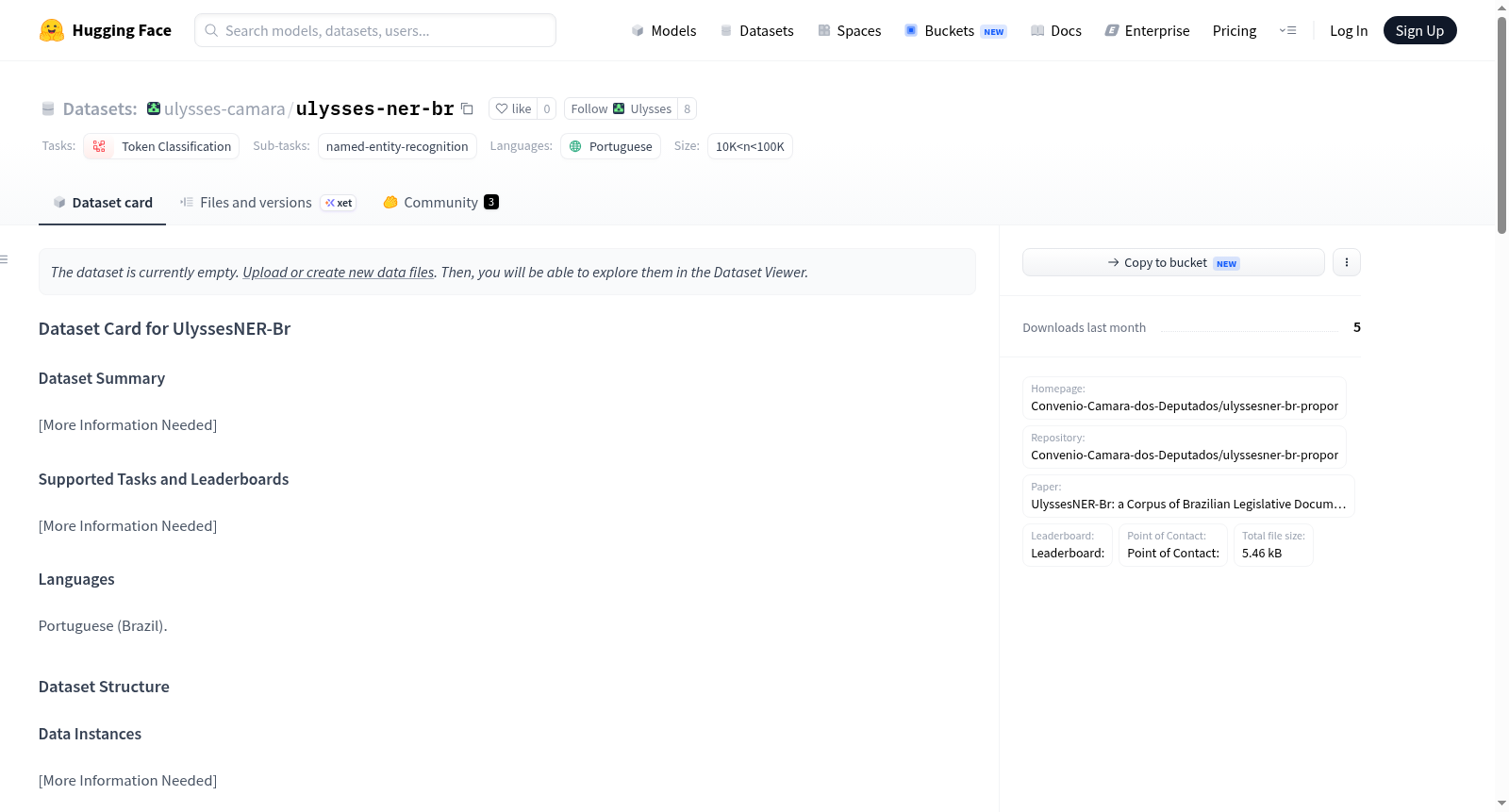
Task: Click the Files and versions tab icon
Action: 187,202
